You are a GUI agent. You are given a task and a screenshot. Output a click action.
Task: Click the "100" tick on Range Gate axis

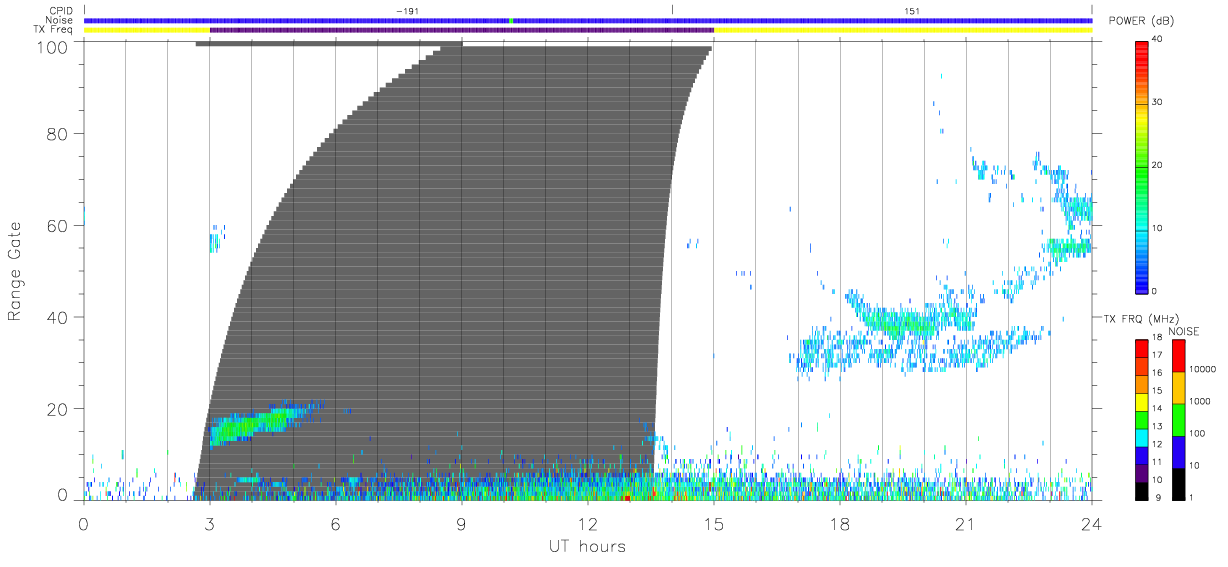coord(54,46)
